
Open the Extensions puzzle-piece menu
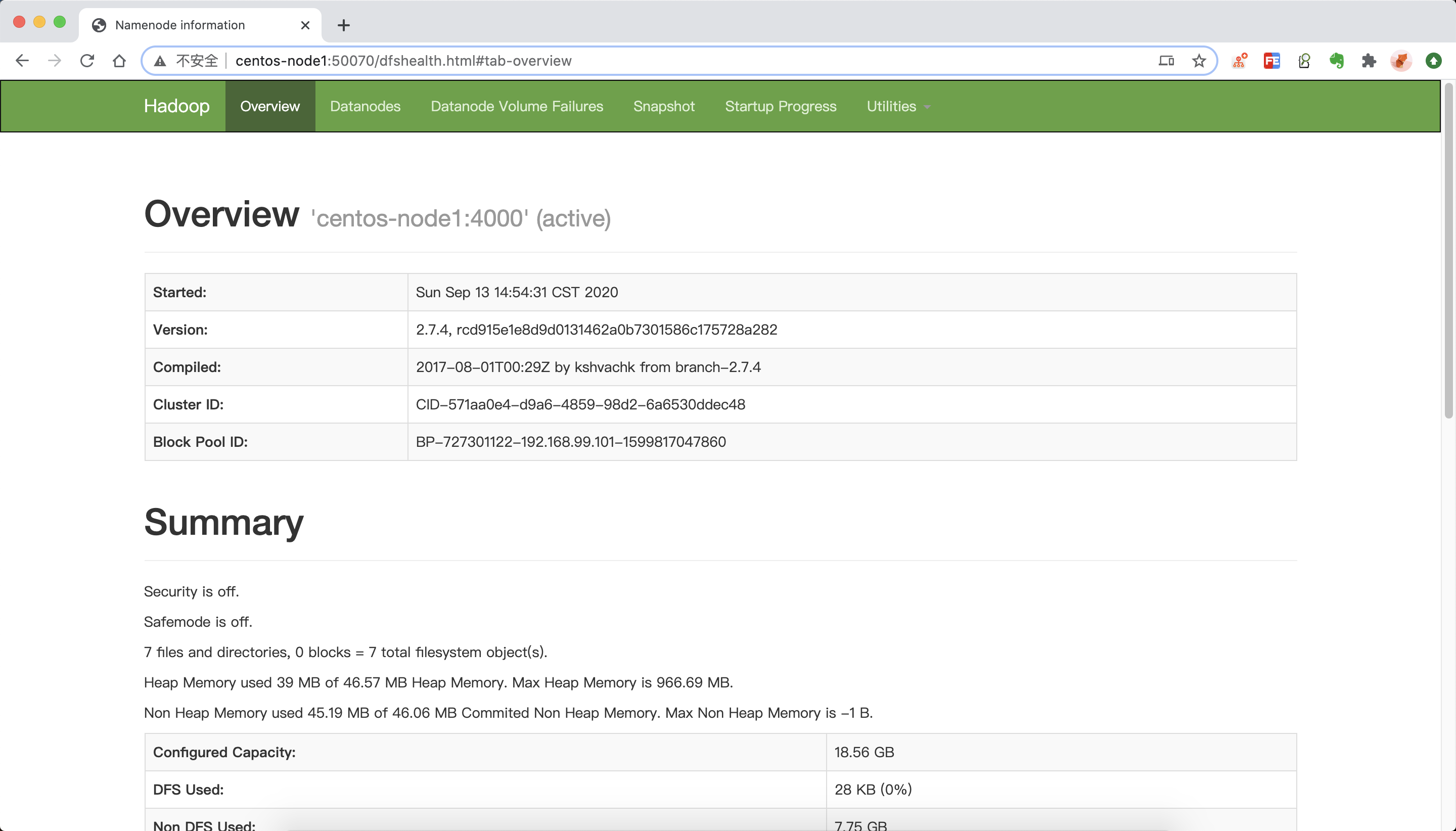coord(1369,61)
